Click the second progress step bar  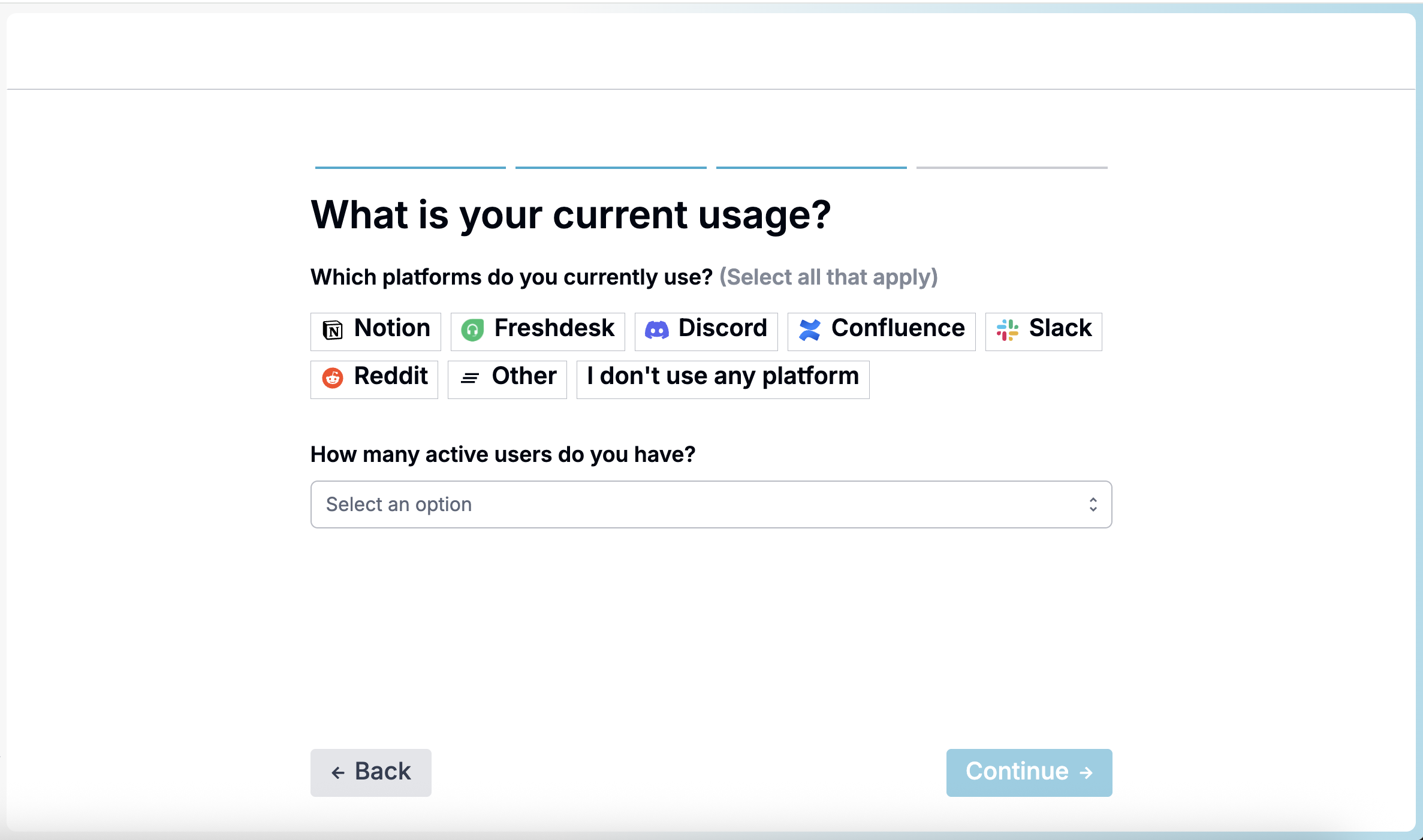coord(611,168)
